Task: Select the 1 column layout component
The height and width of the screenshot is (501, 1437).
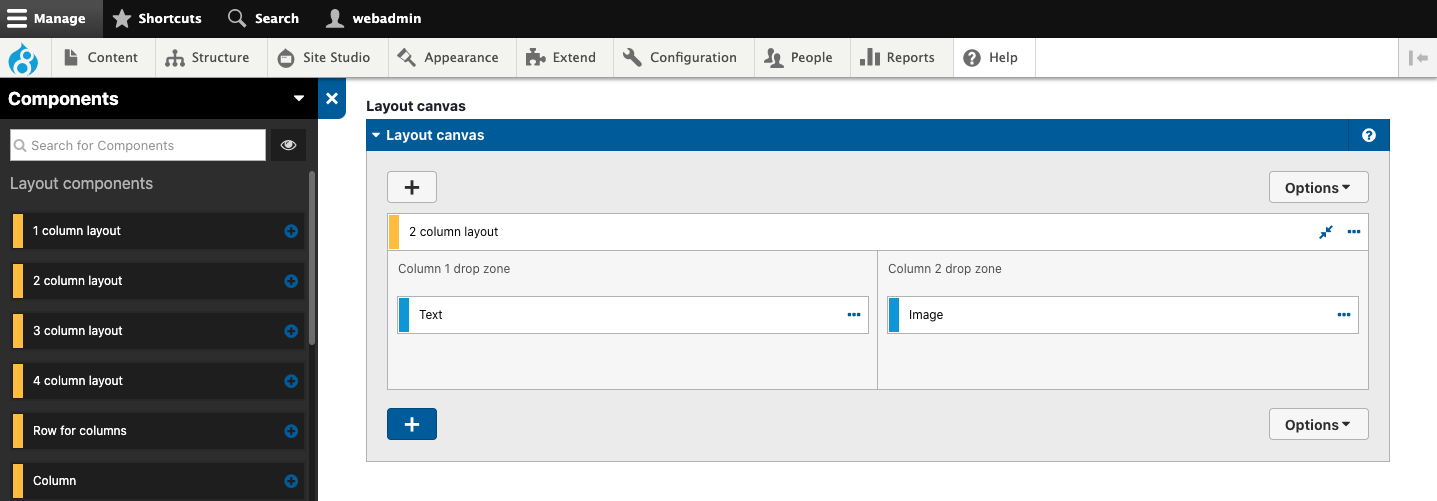Action: coord(158,231)
